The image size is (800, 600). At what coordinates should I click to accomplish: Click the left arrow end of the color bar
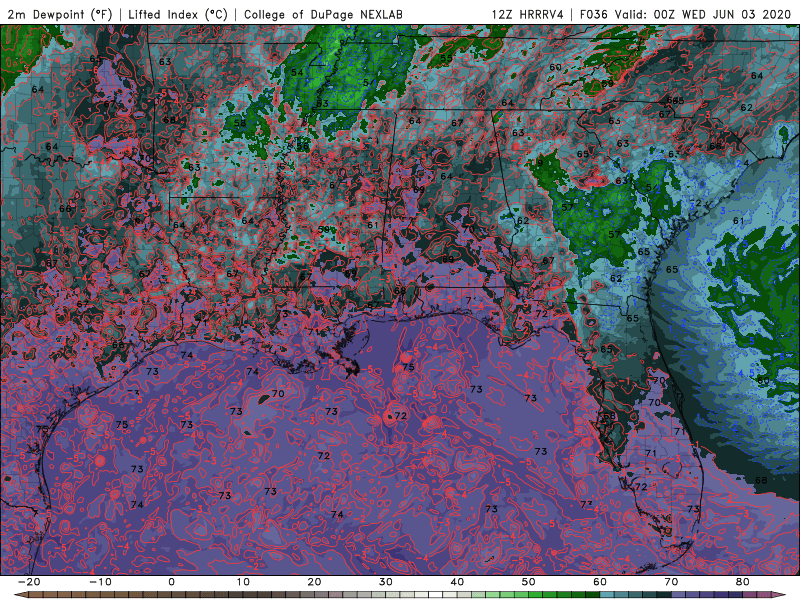20,595
